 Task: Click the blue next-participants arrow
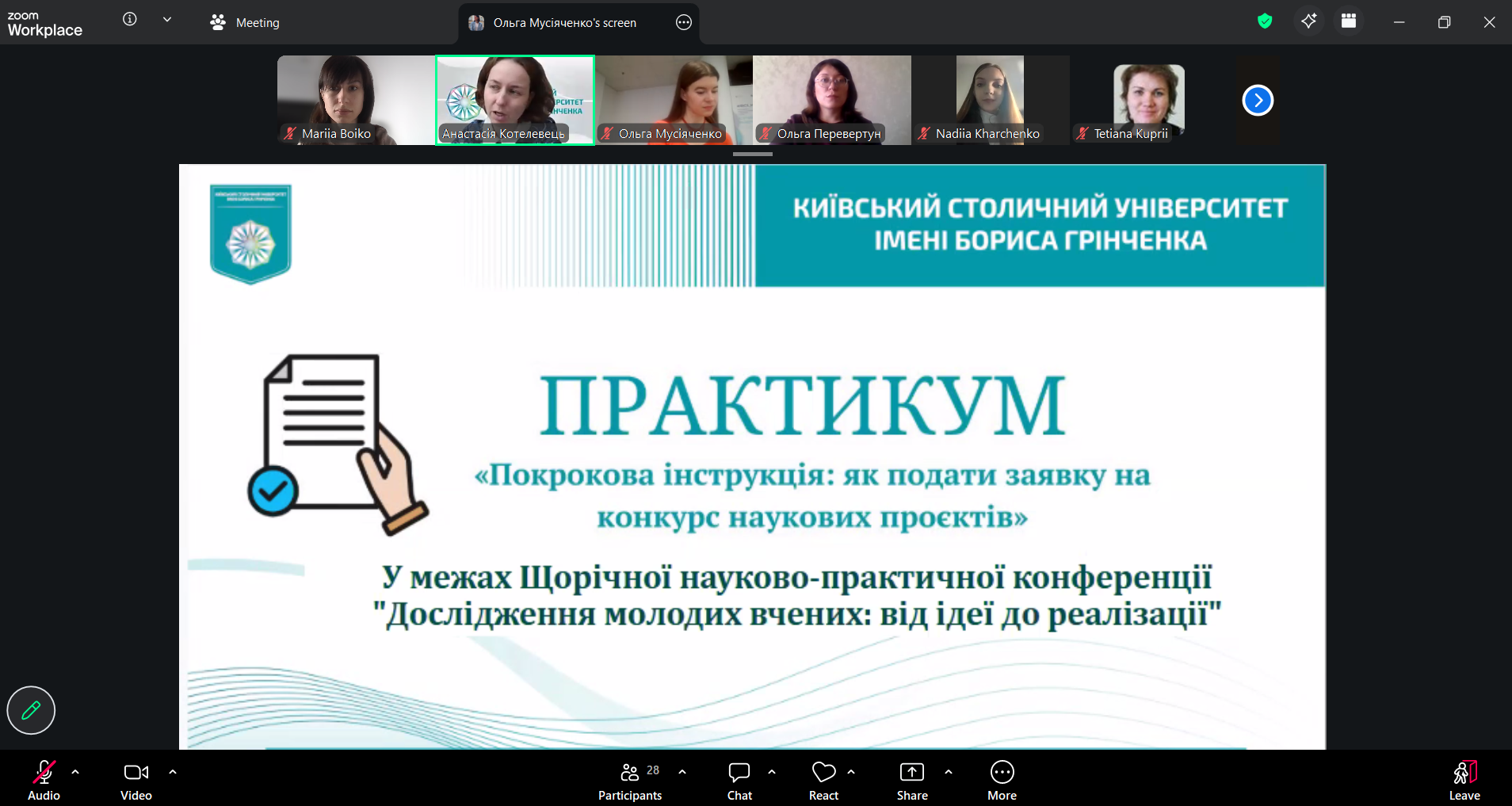(x=1258, y=100)
